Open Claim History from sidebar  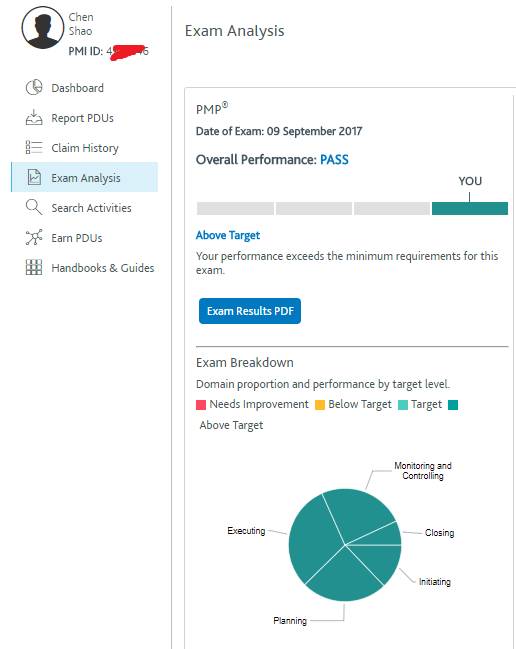tap(85, 148)
